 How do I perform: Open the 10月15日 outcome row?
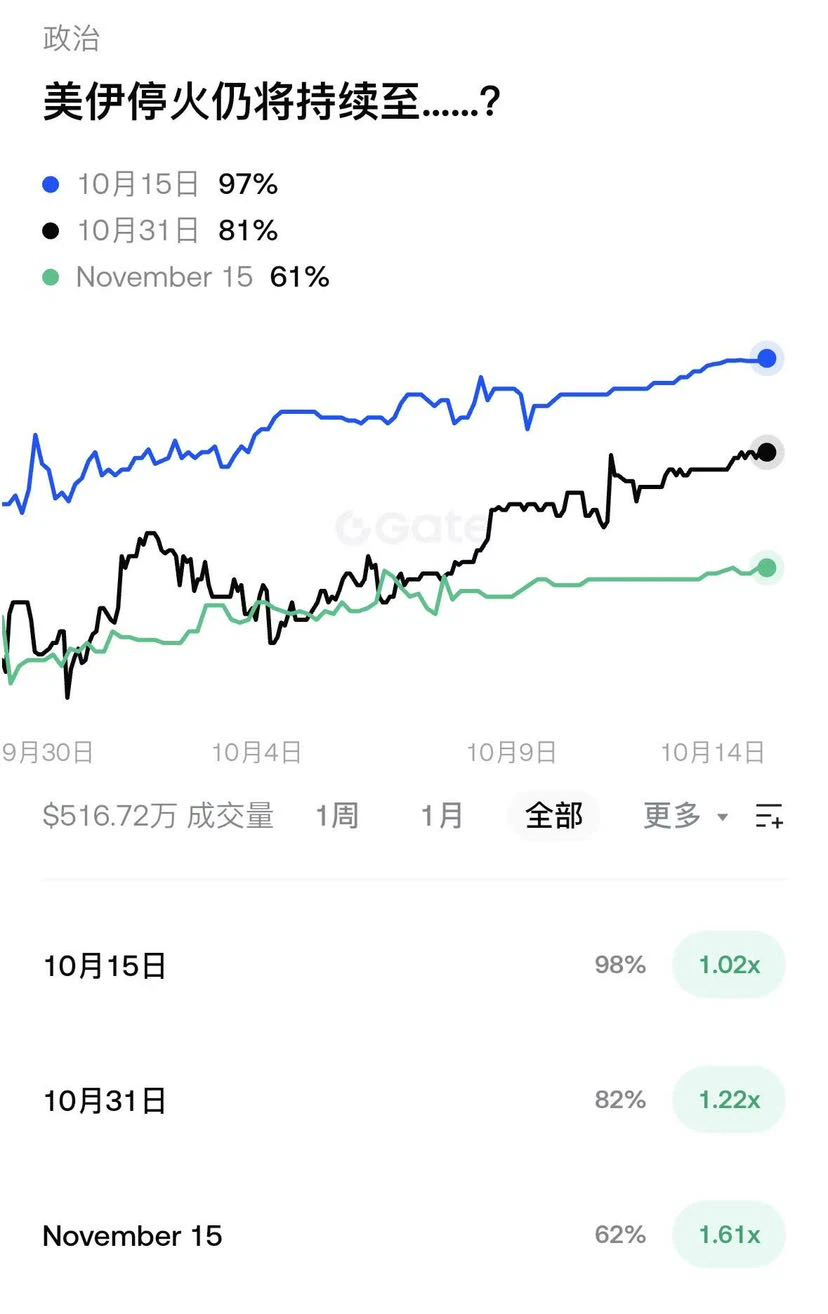pos(414,965)
